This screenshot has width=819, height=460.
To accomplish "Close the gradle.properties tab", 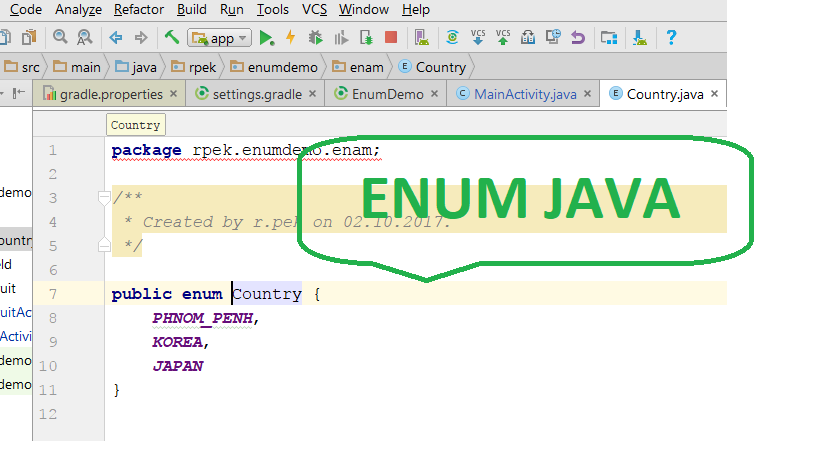I will tap(173, 93).
